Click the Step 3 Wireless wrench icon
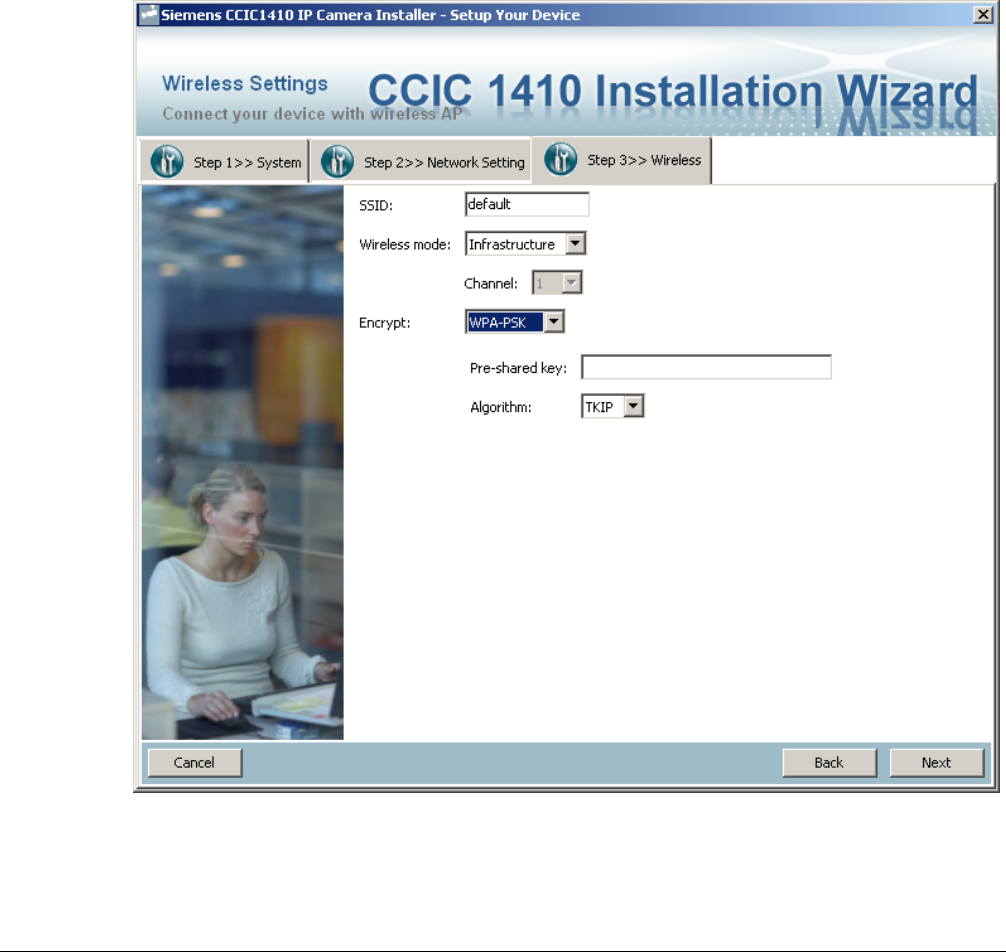This screenshot has height=952, width=1006. tap(561, 159)
